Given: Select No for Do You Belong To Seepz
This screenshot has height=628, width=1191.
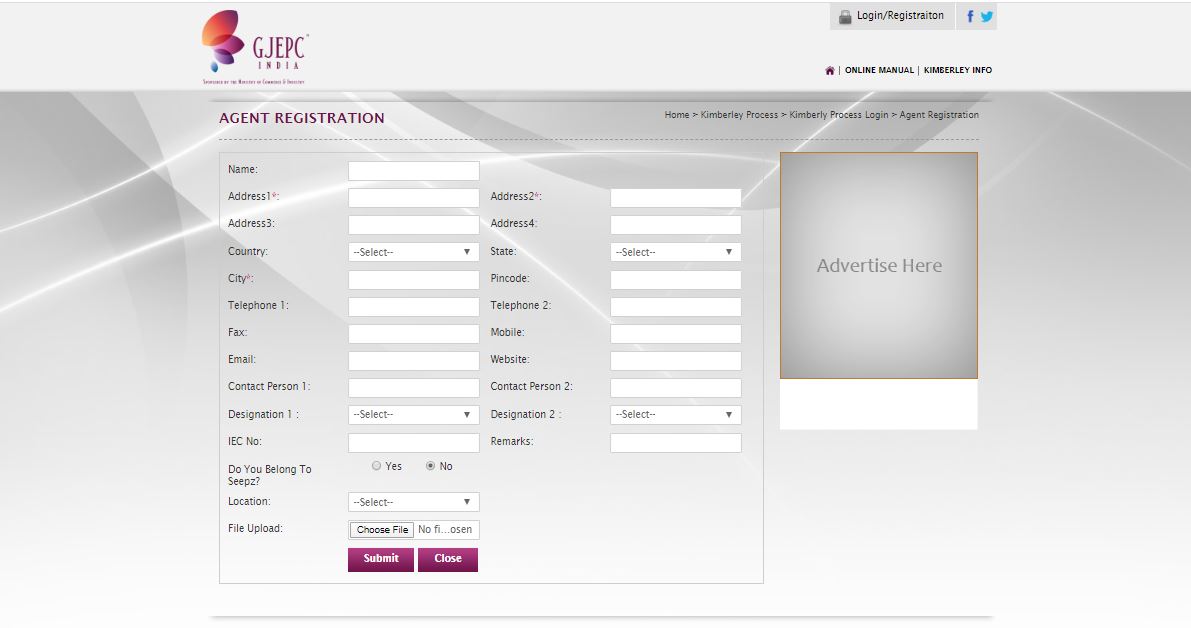Looking at the screenshot, I should point(430,465).
